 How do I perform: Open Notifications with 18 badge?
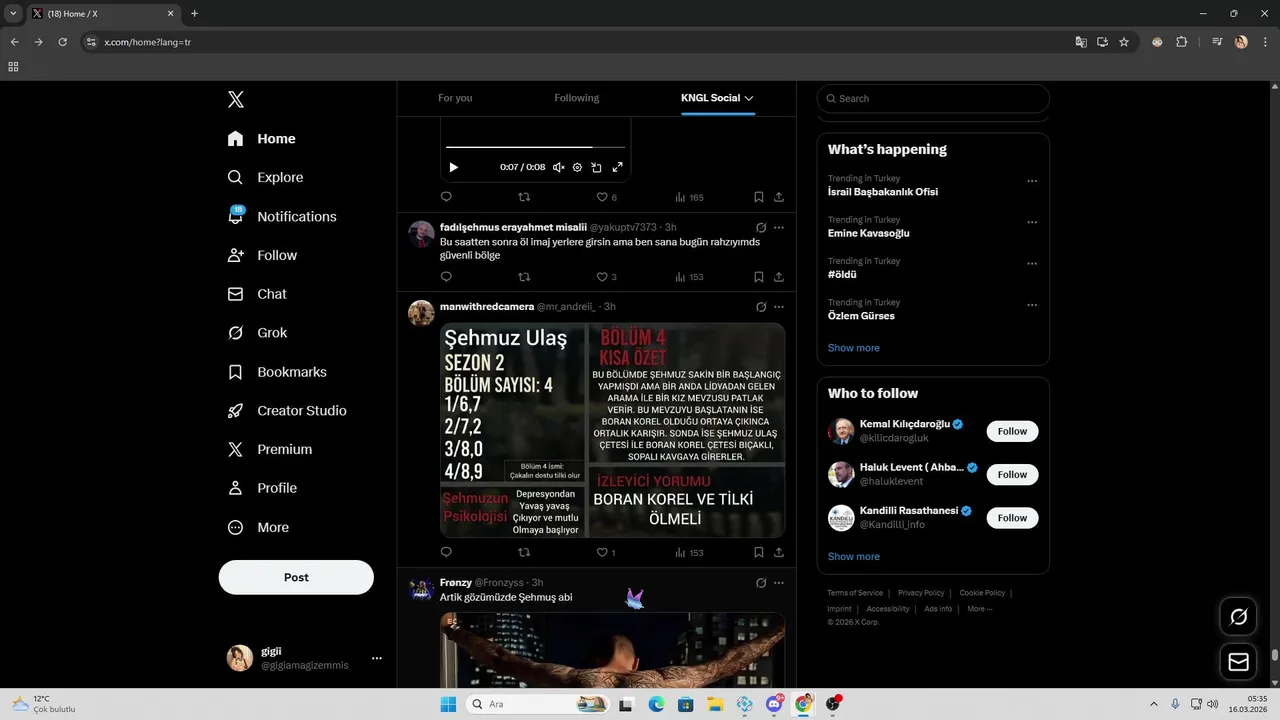pos(282,216)
